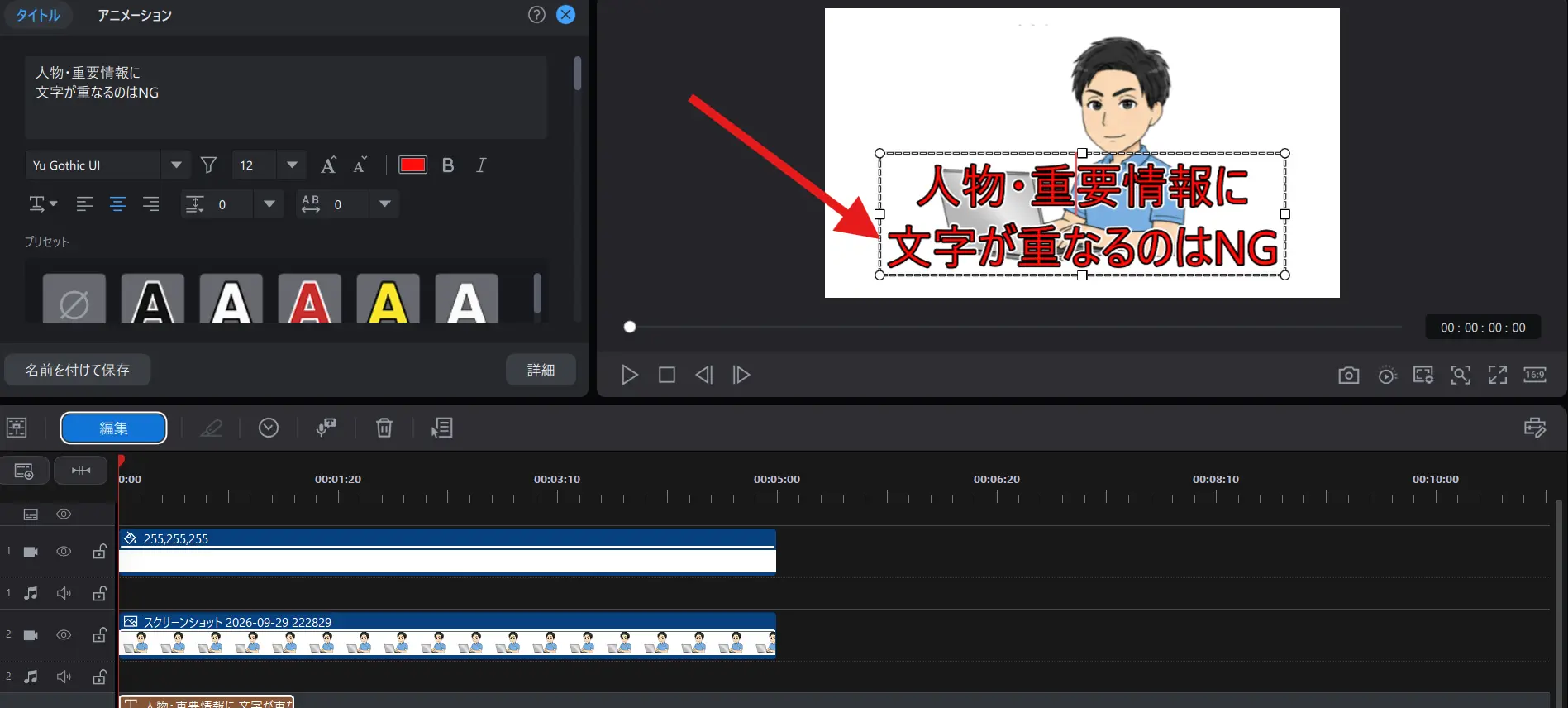Open the font filter funnel icon

(209, 165)
